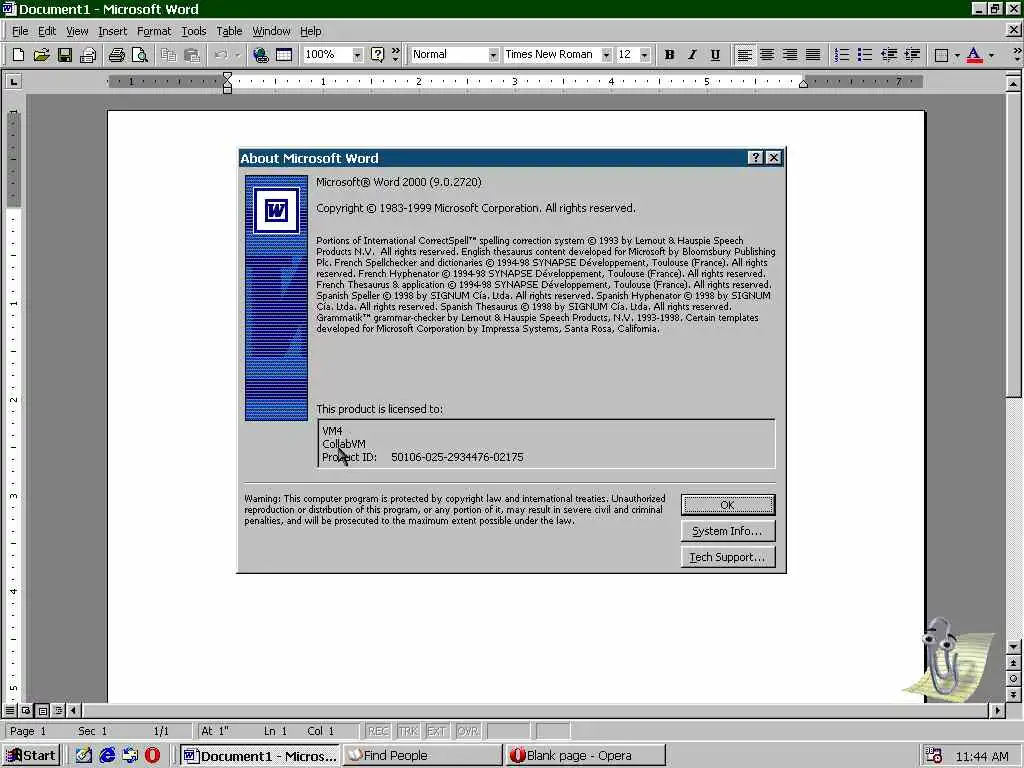This screenshot has width=1024, height=768.
Task: Toggle Align Right paragraph alignment
Action: pyautogui.click(x=790, y=55)
